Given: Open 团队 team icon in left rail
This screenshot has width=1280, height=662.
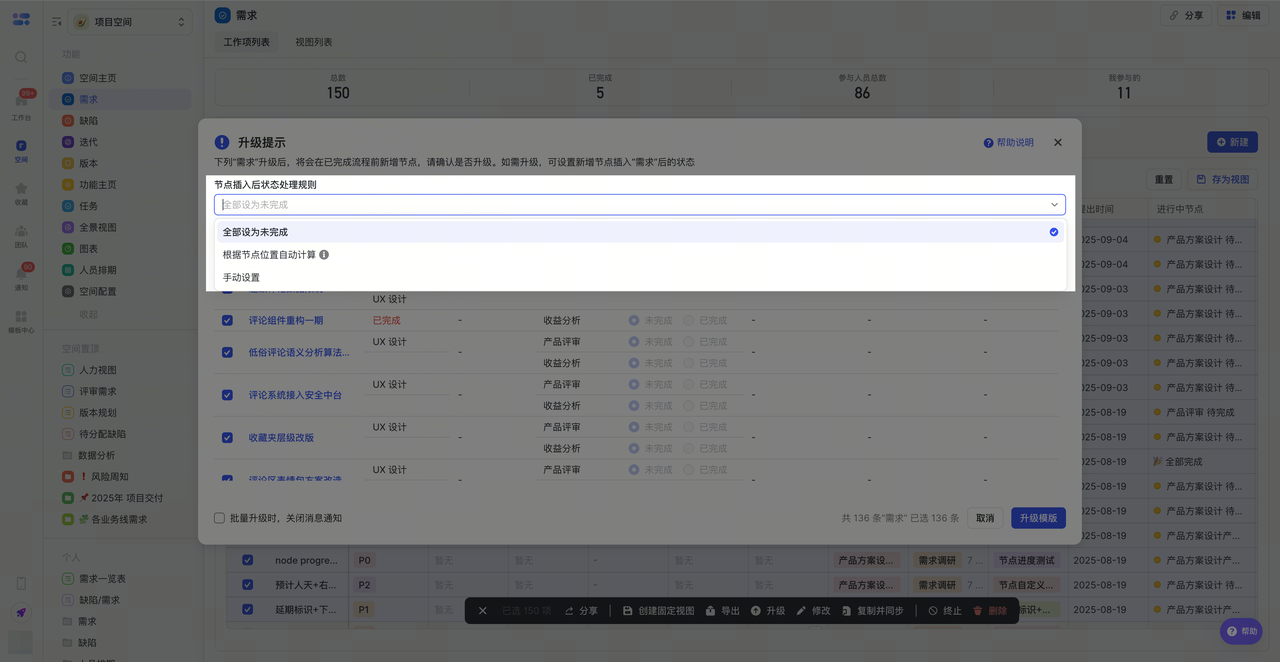Looking at the screenshot, I should (21, 236).
